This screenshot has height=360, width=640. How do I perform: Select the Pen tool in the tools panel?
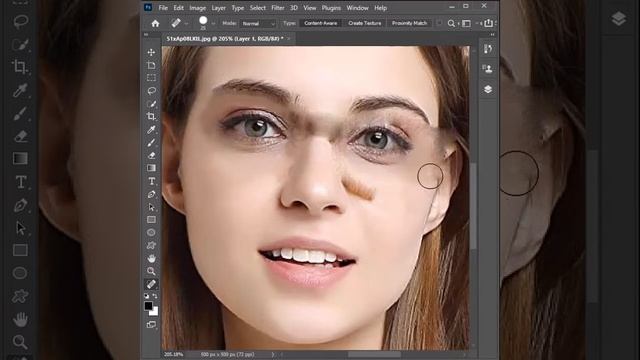(151, 194)
